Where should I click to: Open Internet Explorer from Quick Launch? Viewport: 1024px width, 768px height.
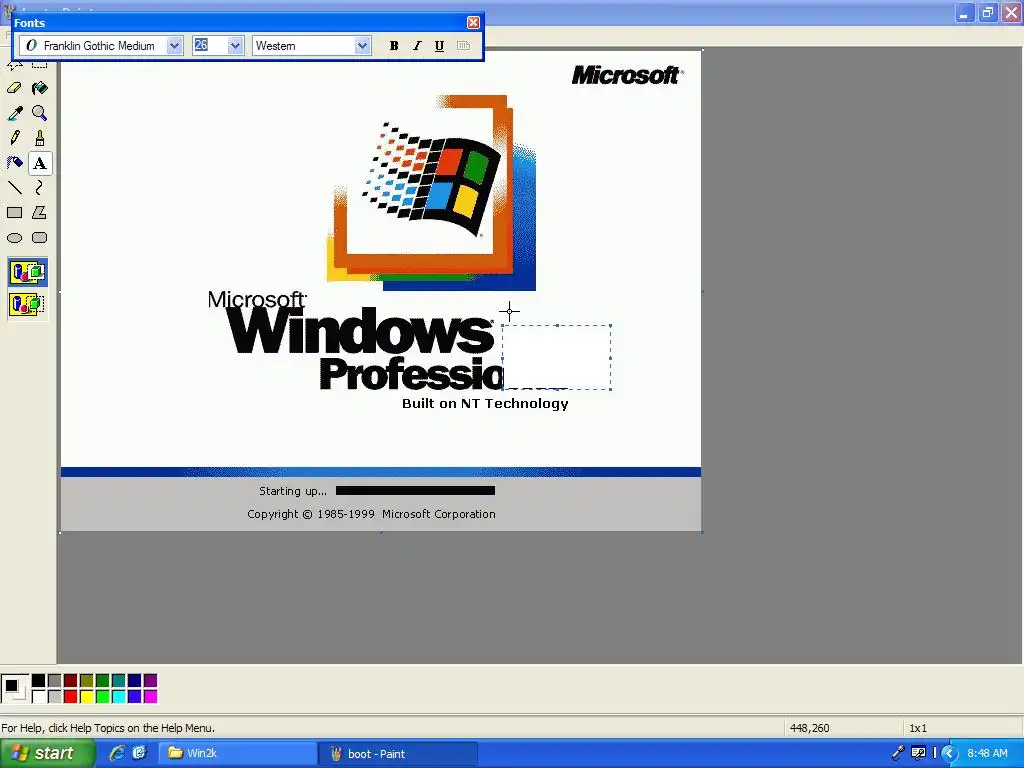[117, 753]
